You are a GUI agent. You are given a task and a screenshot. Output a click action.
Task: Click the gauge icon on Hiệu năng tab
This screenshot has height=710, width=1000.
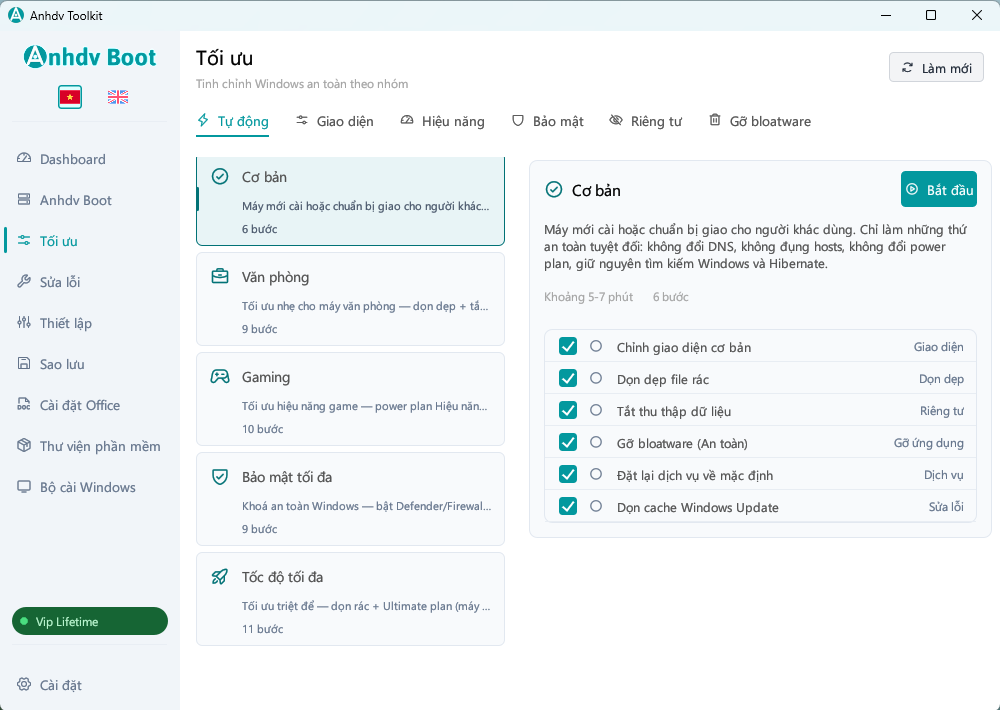(407, 120)
